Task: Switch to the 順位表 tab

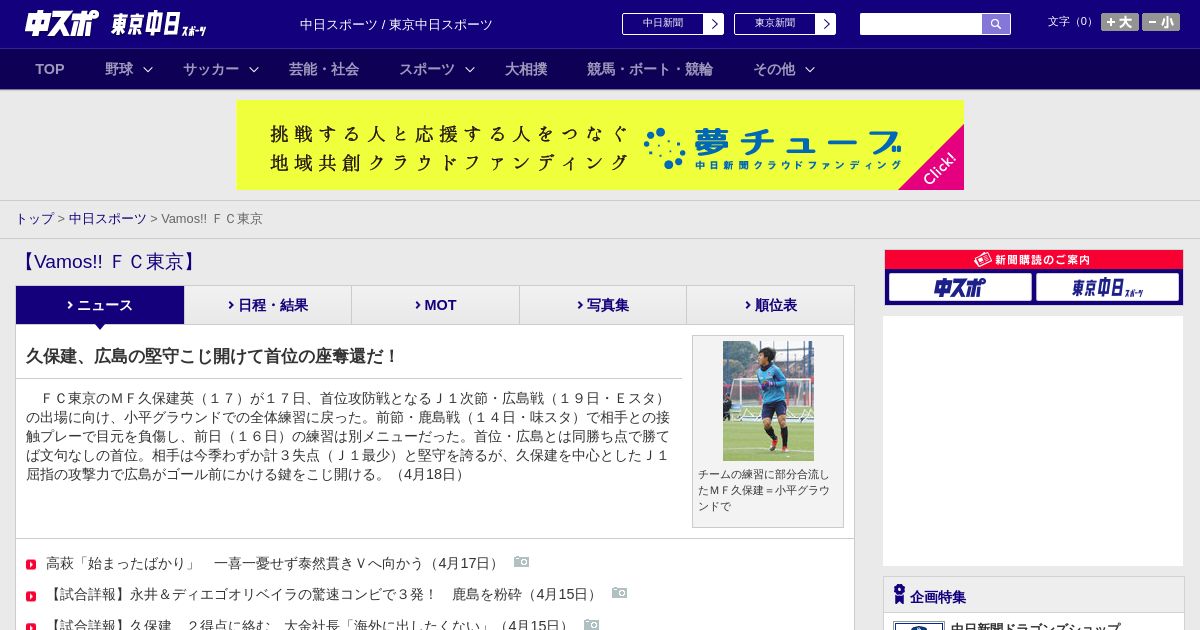Action: (x=770, y=305)
